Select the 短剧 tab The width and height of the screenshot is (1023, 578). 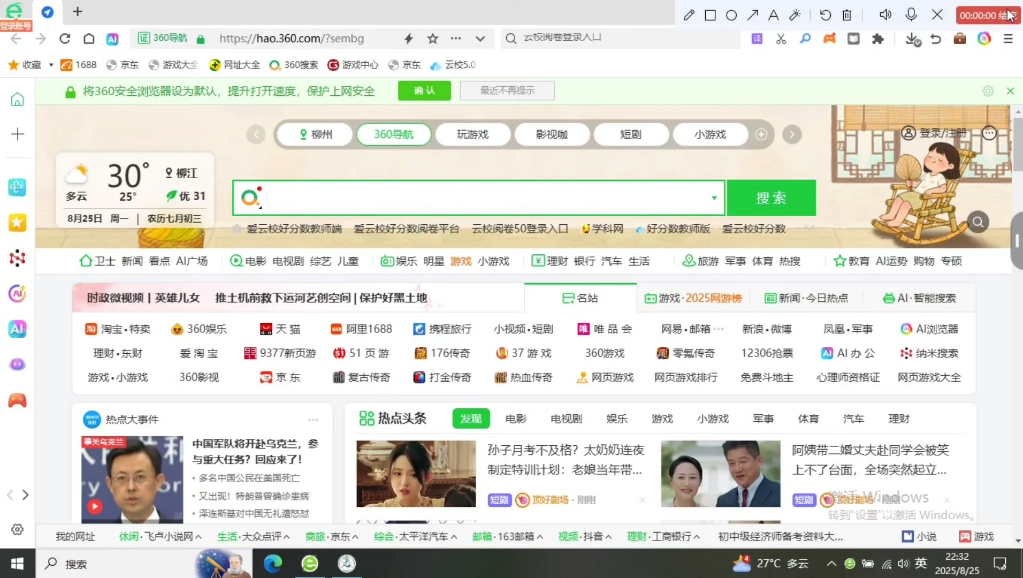[x=631, y=134]
